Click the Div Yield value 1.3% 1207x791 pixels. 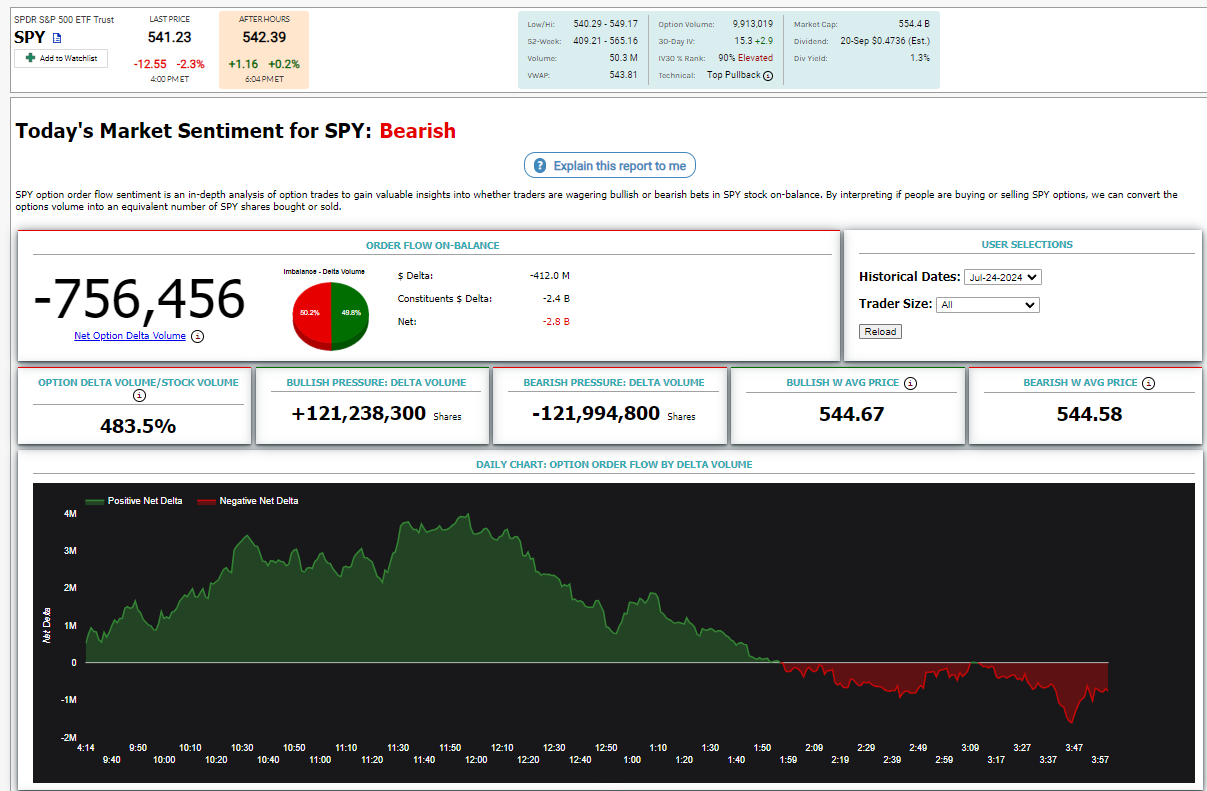coord(920,58)
